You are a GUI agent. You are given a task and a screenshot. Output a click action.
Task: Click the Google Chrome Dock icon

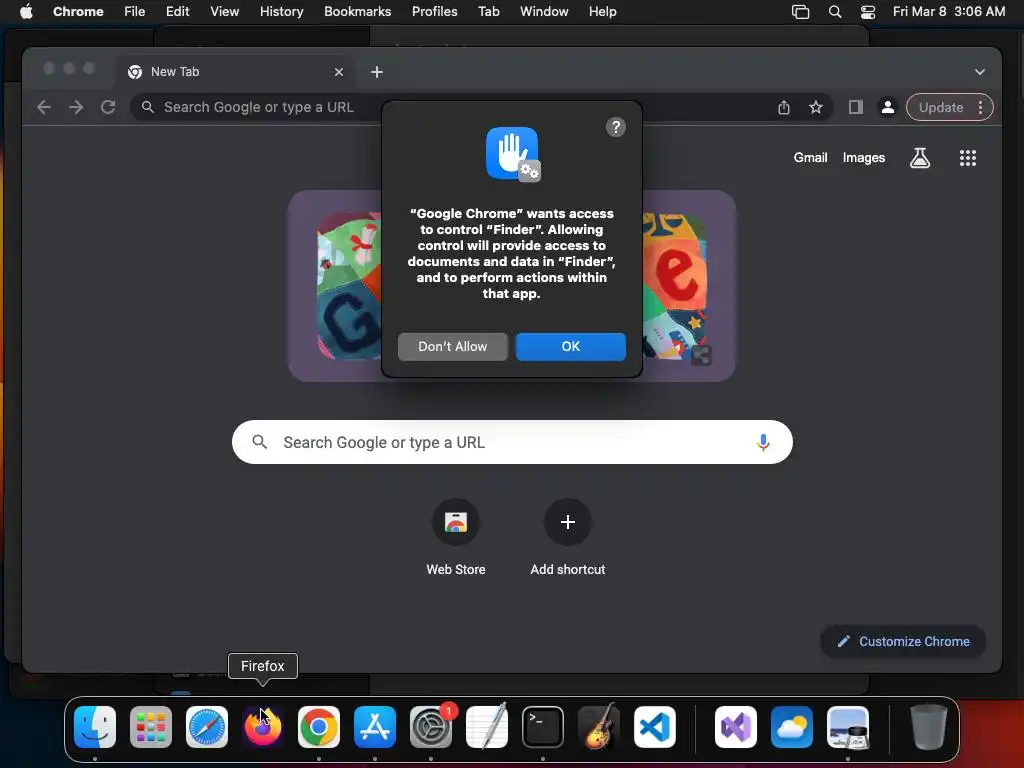[319, 727]
